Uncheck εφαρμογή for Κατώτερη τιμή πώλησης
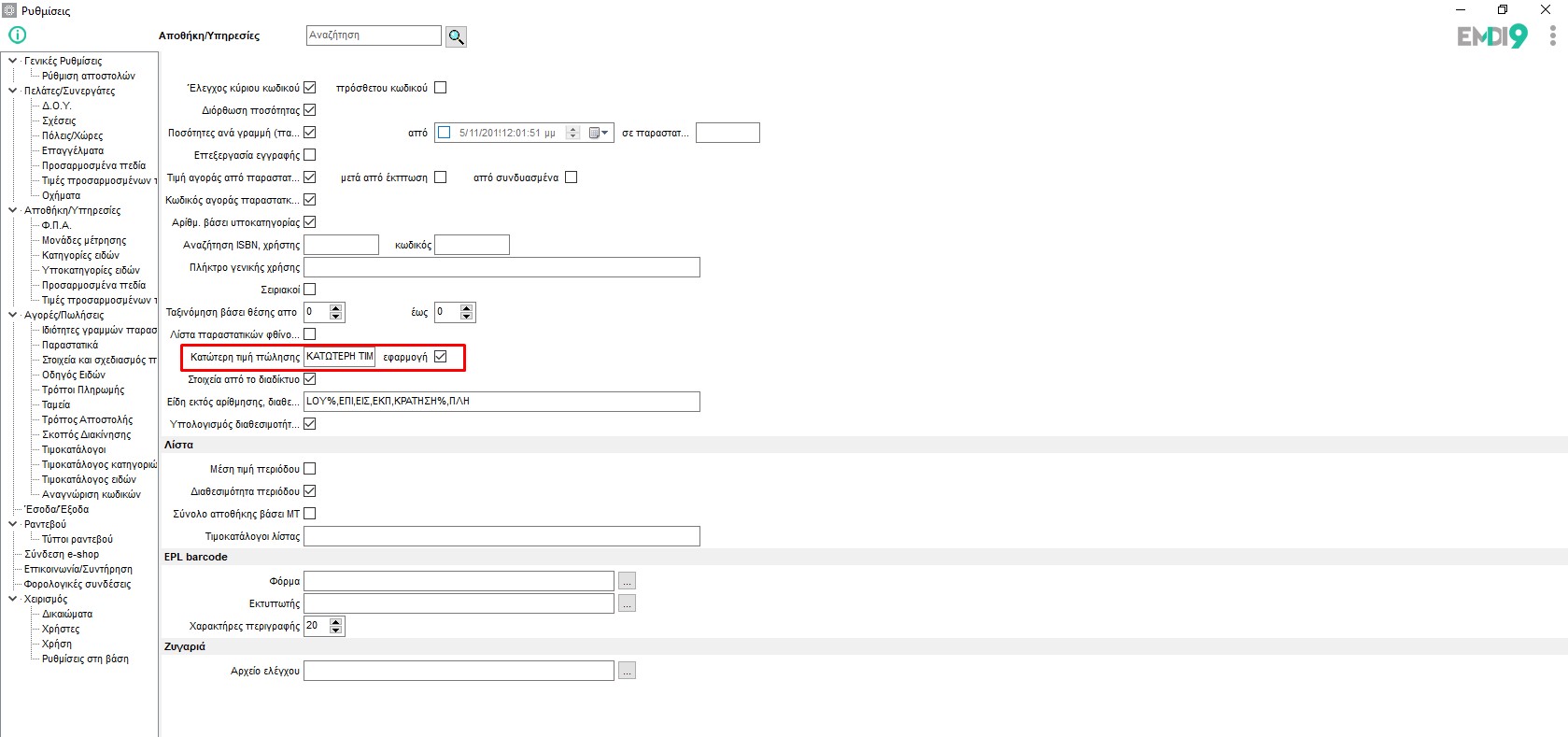Image resolution: width=1568 pixels, height=737 pixels. 441,357
